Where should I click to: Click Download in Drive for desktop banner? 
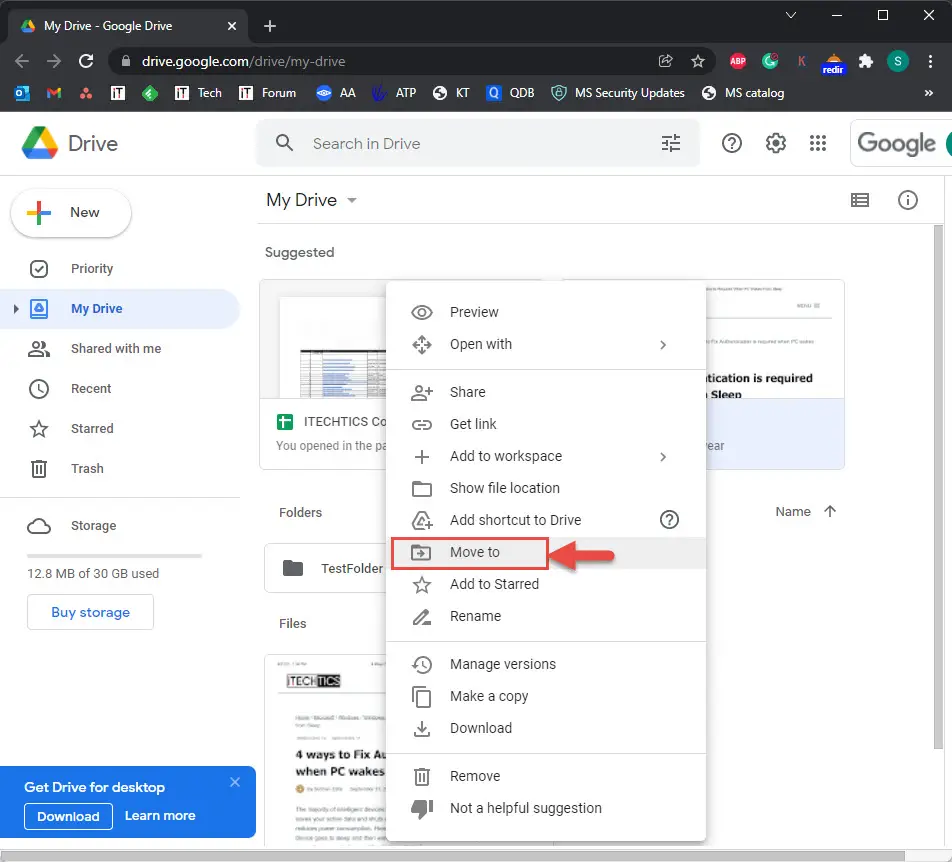[68, 816]
